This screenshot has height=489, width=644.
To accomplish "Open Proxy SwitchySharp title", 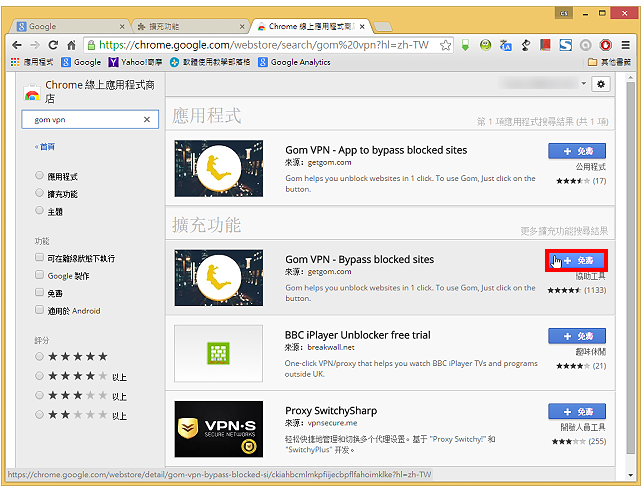I will [x=331, y=411].
